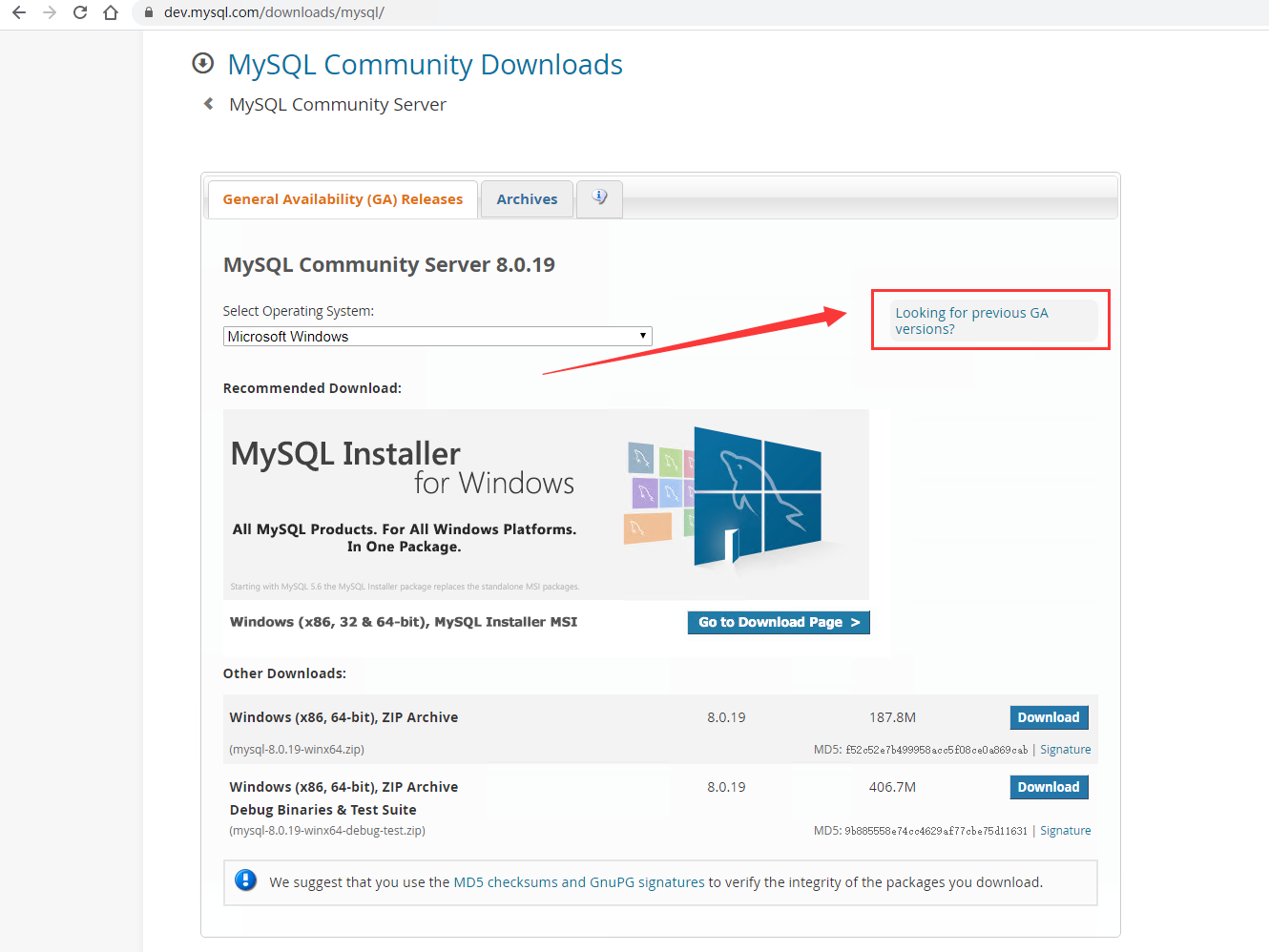The image size is (1269, 952).
Task: Click the browser back arrow
Action: tap(19, 12)
